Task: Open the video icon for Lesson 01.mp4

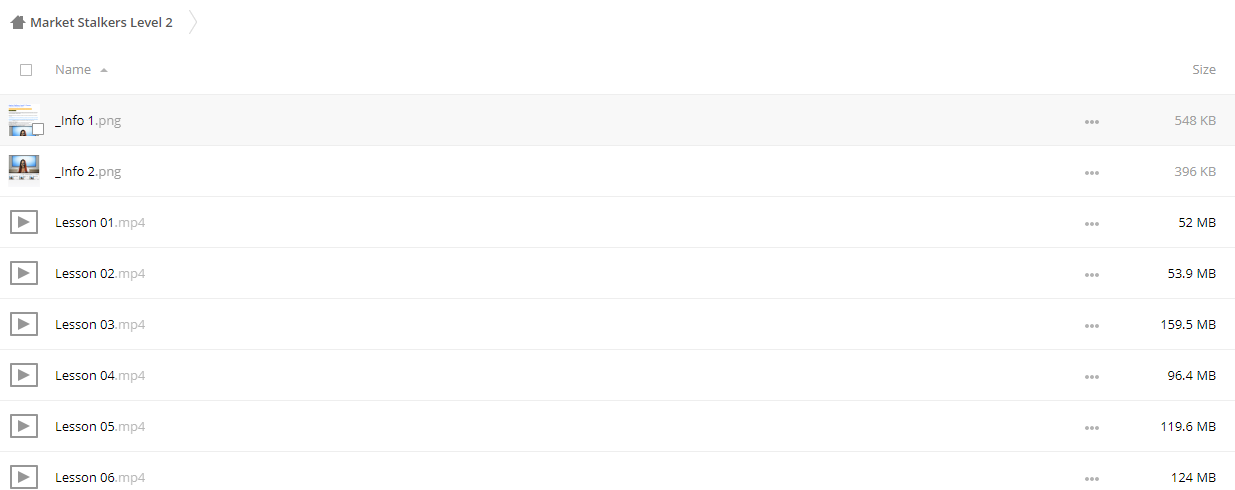Action: [24, 222]
